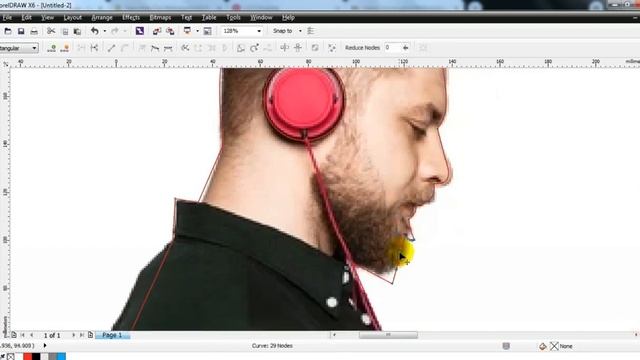Click the Import icon

pos(157,31)
